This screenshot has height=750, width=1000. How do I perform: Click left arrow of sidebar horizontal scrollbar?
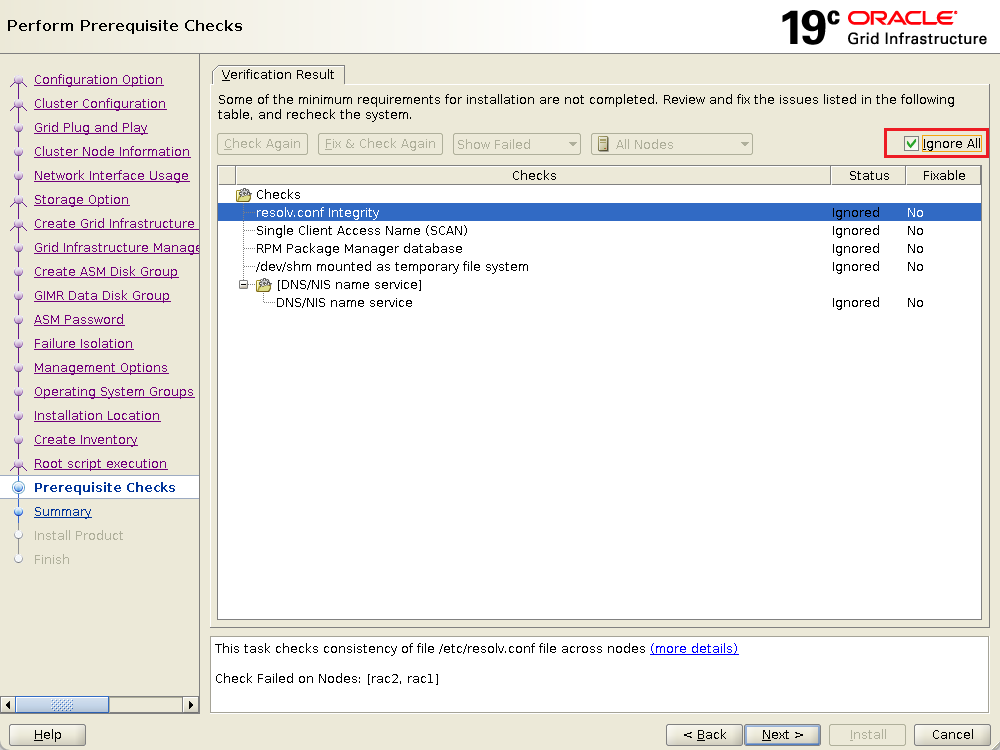click(8, 705)
